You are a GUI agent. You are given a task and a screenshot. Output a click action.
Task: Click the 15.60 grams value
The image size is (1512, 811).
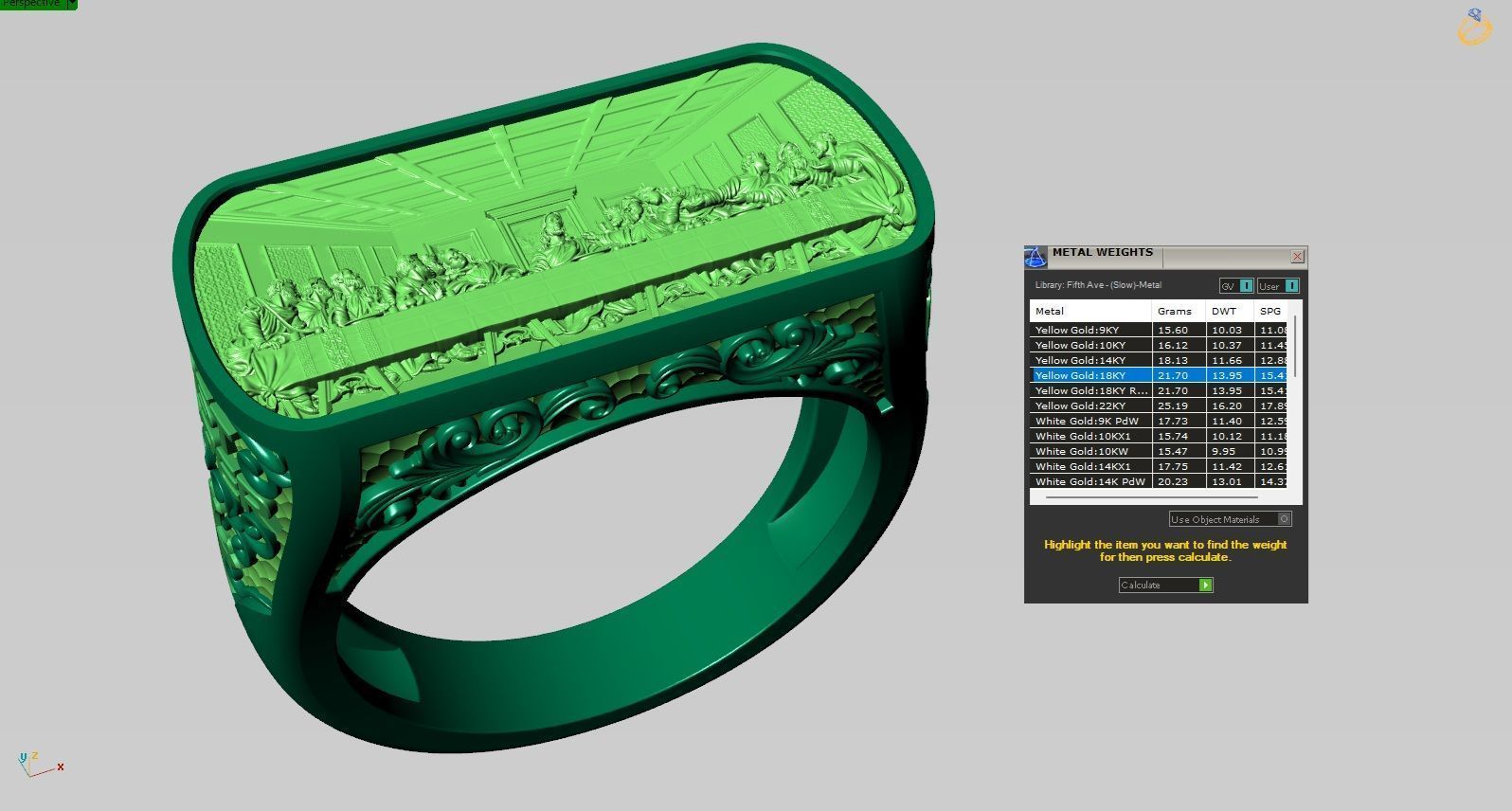1173,330
